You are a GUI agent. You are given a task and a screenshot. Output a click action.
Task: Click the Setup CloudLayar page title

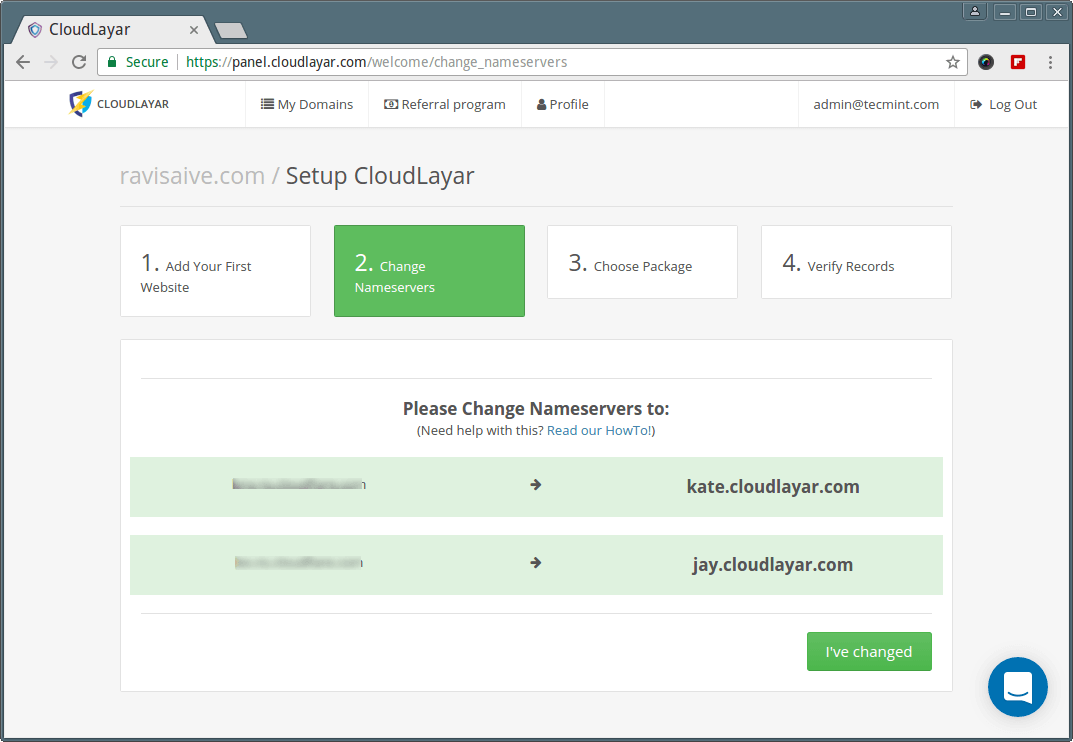click(x=380, y=176)
